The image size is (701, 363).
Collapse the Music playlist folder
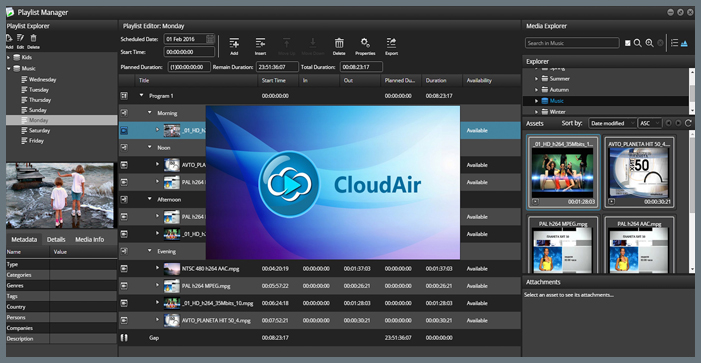[8, 68]
